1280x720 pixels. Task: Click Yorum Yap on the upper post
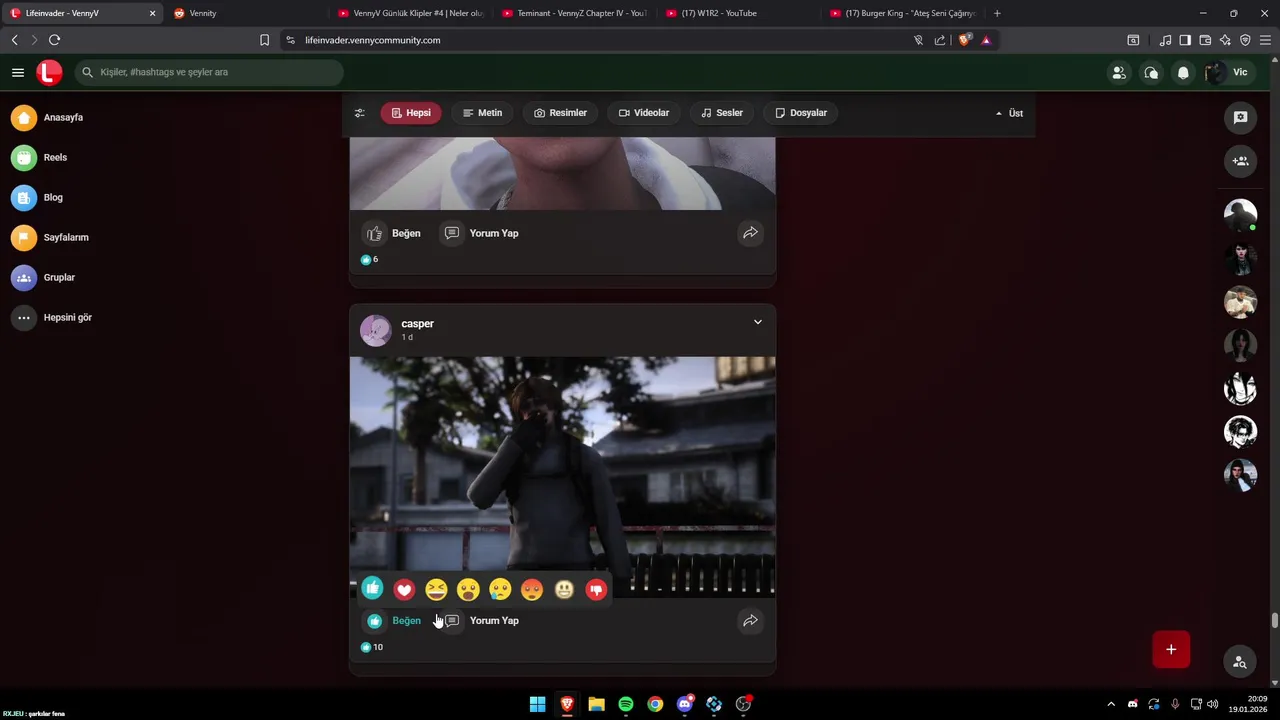[481, 233]
